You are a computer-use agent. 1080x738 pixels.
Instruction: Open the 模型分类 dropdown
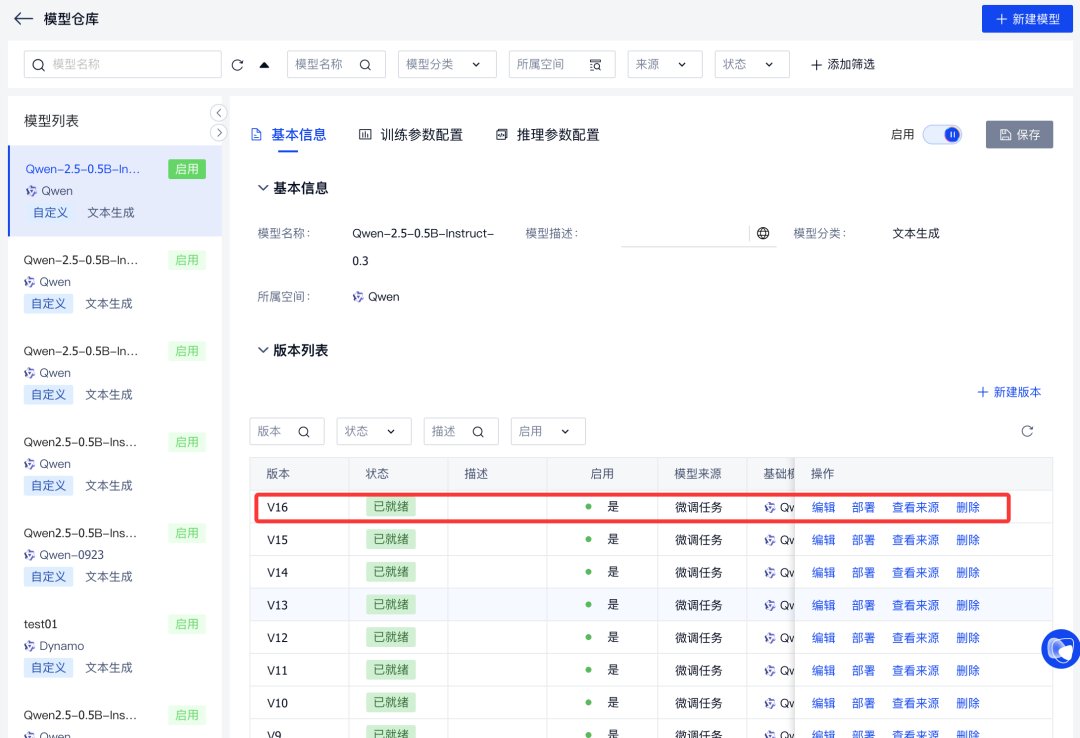pos(447,64)
